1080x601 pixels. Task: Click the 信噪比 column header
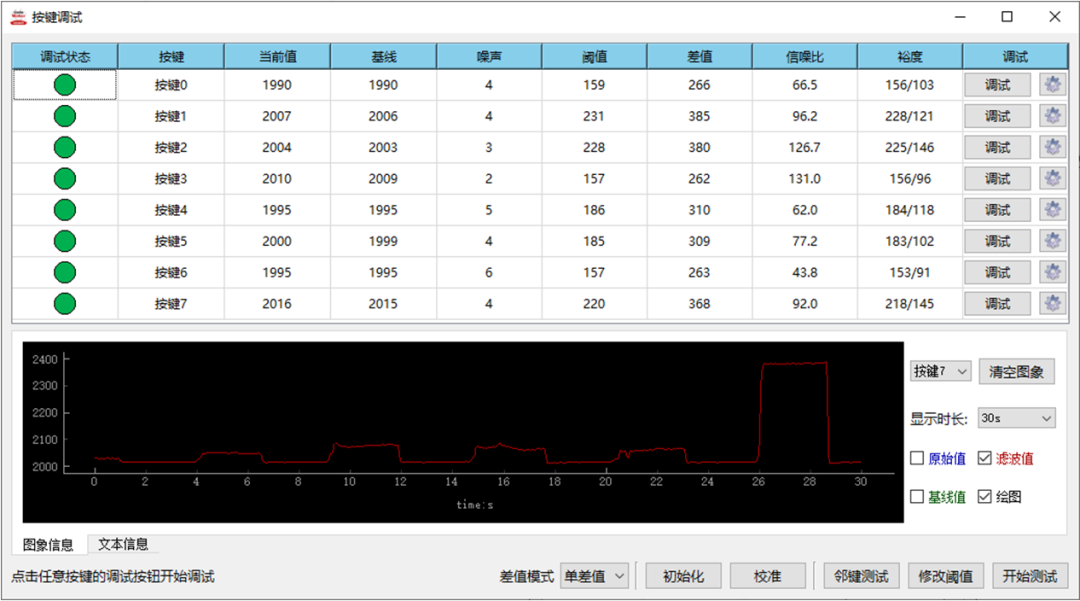804,56
